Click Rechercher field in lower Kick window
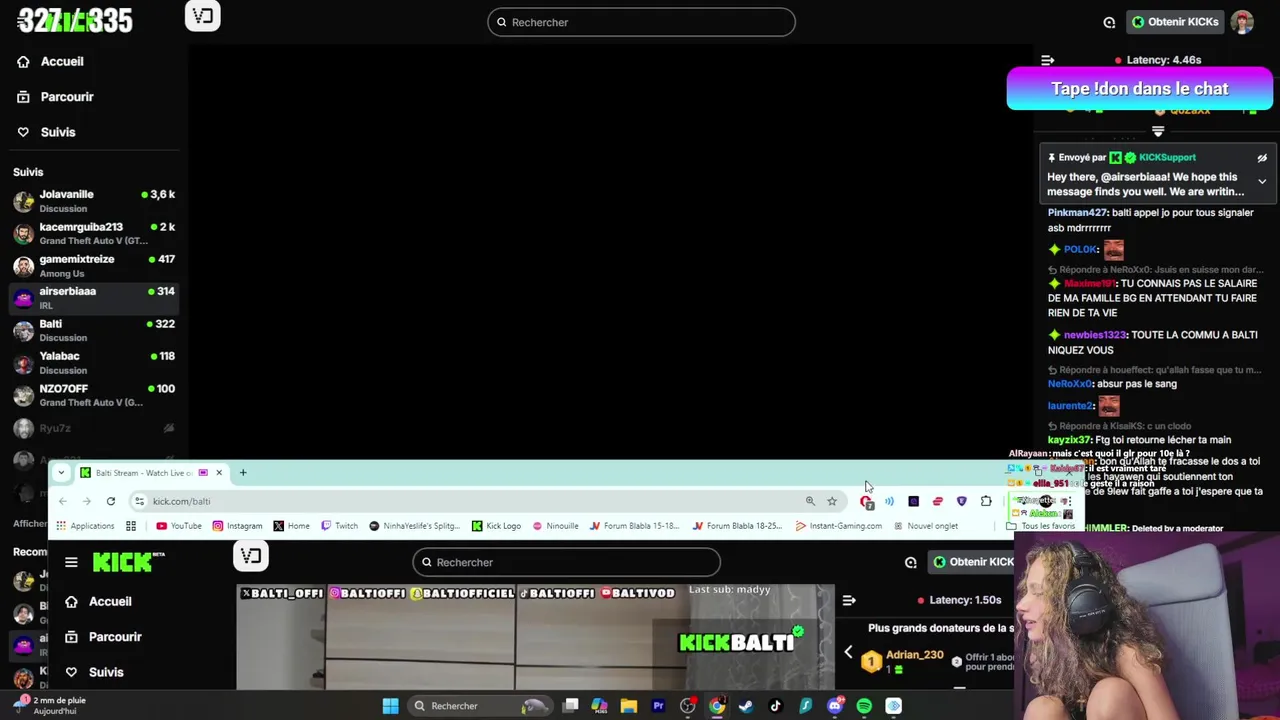Viewport: 1280px width, 720px height. pos(566,562)
